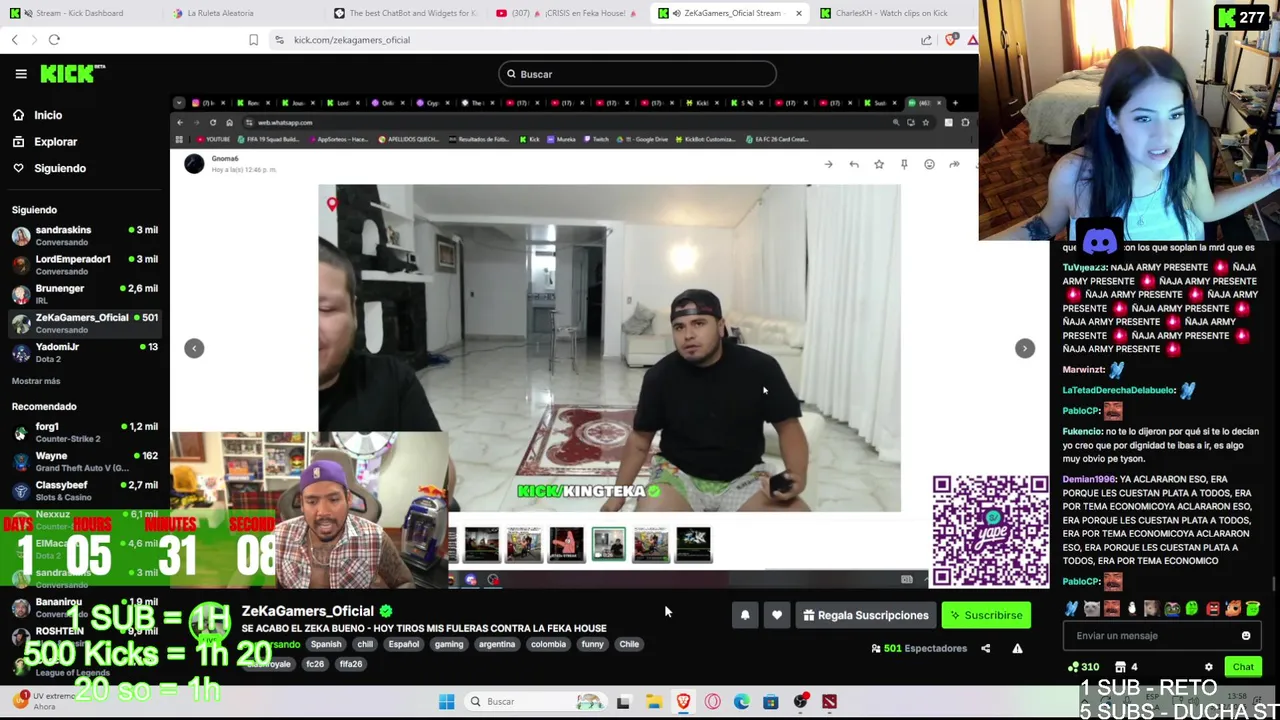Expand the following list with Mostrar más
Image resolution: width=1280 pixels, height=720 pixels.
tap(36, 381)
